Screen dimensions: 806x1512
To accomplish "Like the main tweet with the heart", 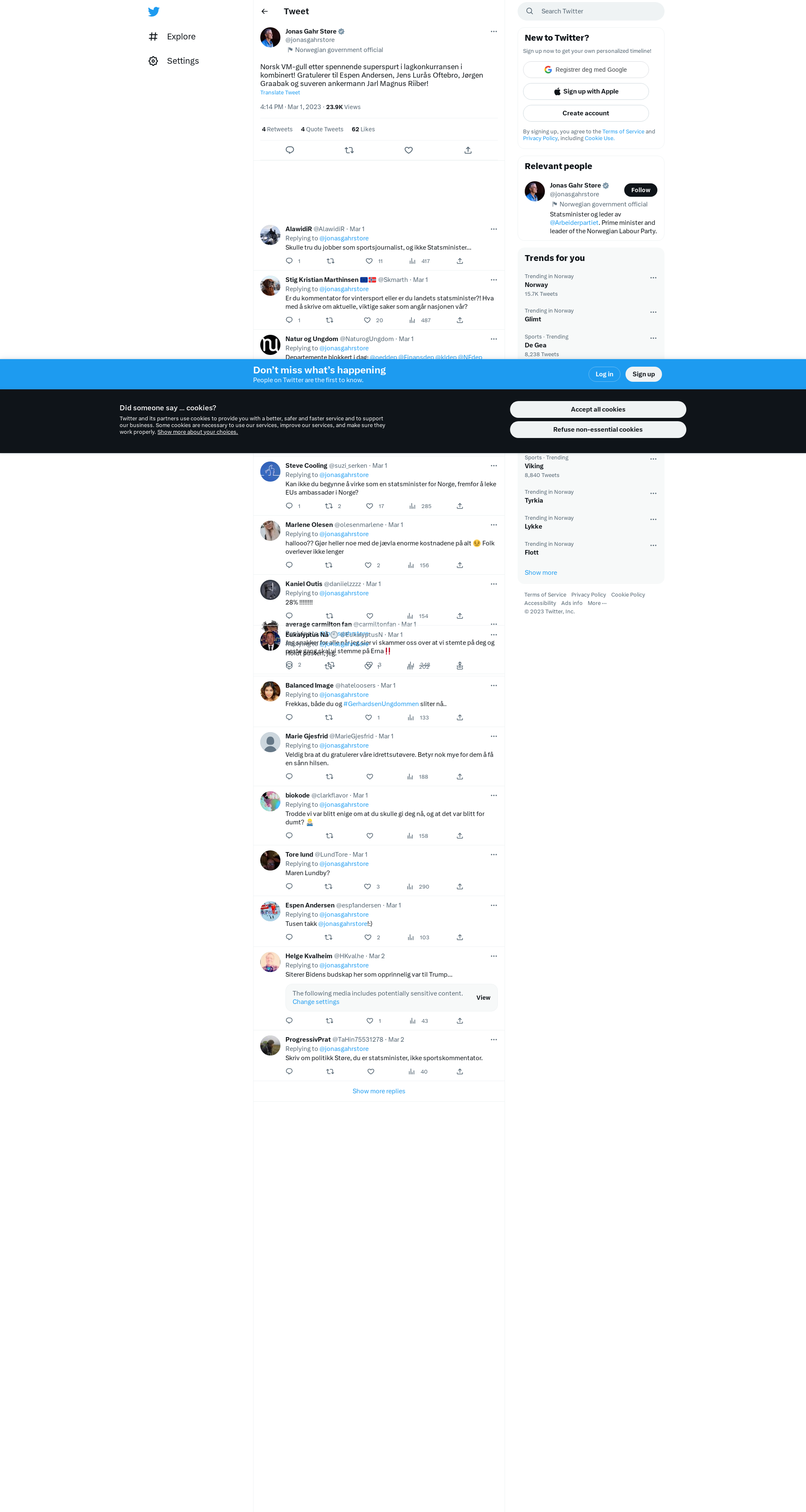I will tap(408, 150).
